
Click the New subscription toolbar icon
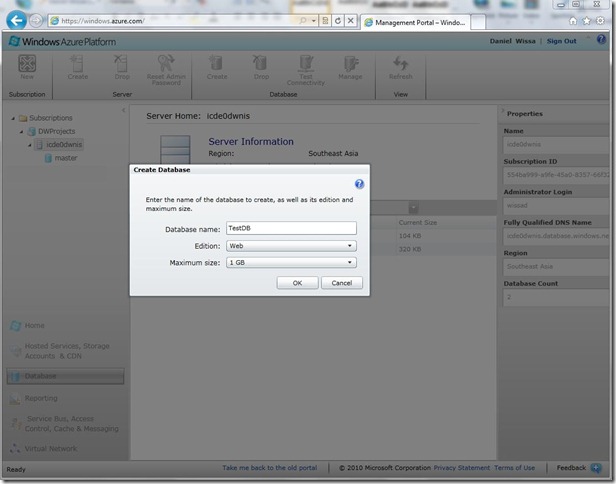tap(27, 67)
